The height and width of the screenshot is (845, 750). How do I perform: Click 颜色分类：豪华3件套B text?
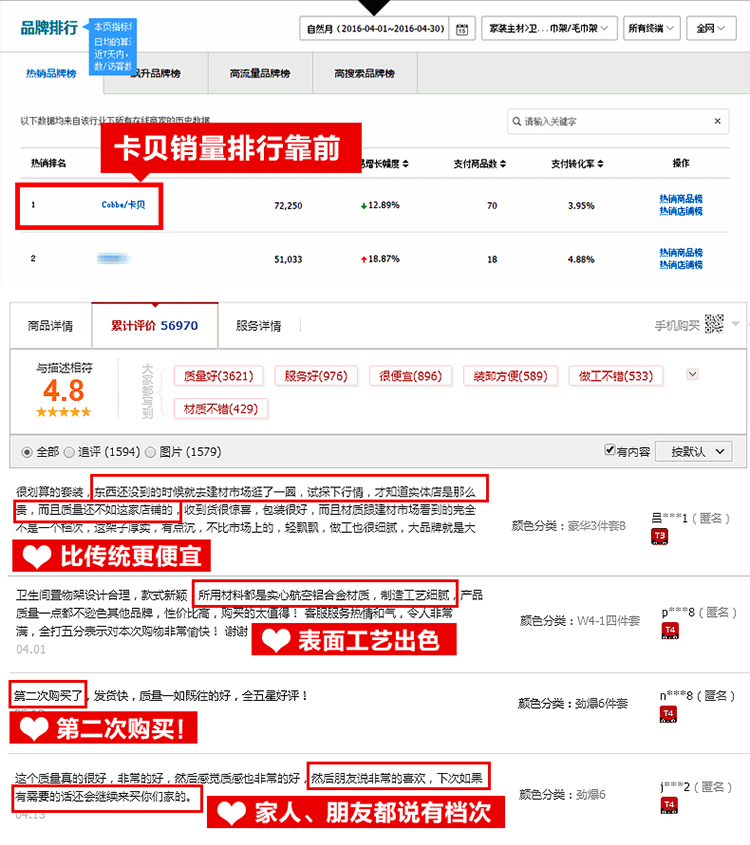(569, 525)
